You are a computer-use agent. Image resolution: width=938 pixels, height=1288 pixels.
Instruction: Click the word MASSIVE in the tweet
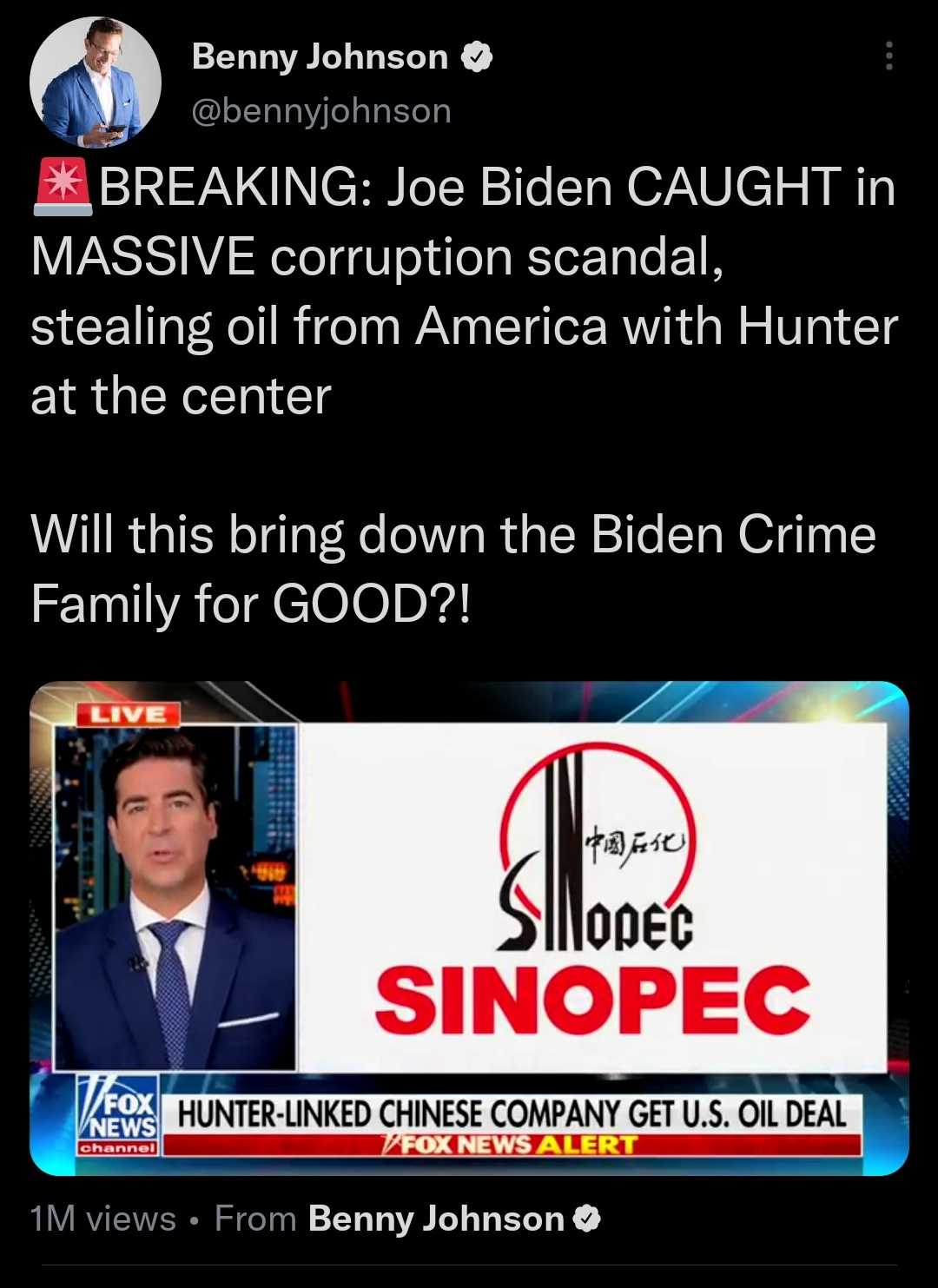tap(143, 258)
